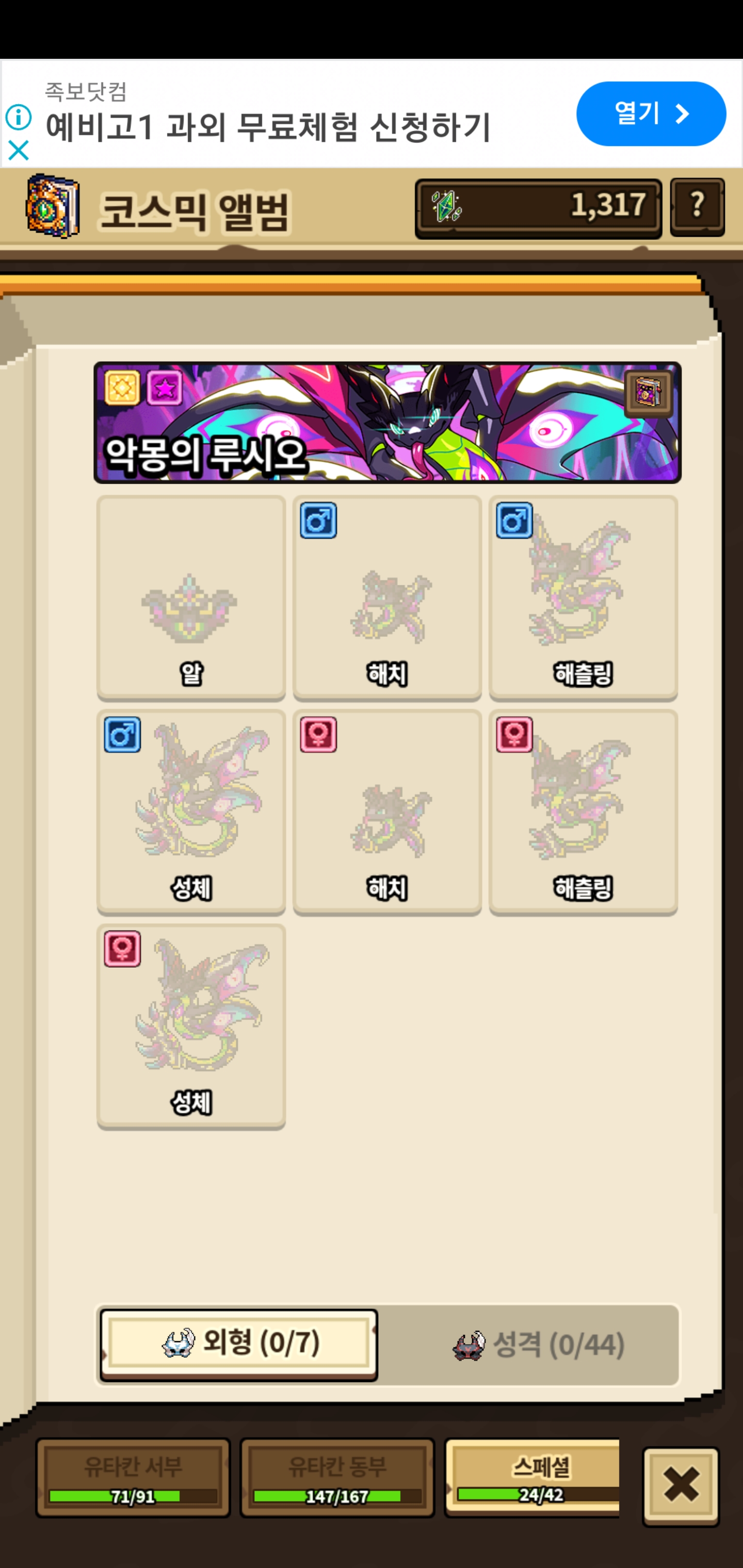The height and width of the screenshot is (1568, 743).
Task: Select the male 성체 card
Action: tap(191, 812)
